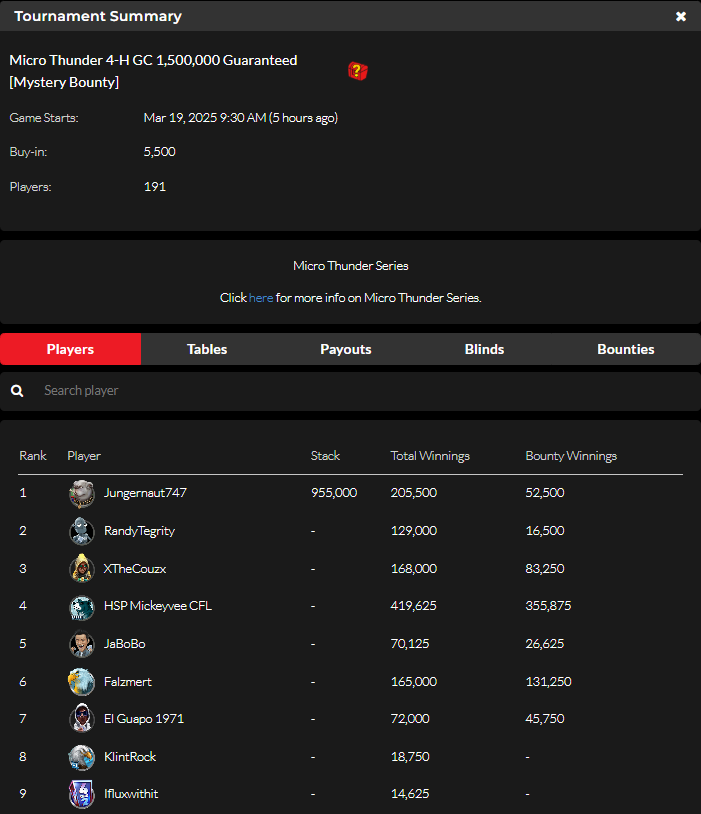701x814 pixels.
Task: Open Ifluxwithit's avatar
Action: click(x=82, y=794)
